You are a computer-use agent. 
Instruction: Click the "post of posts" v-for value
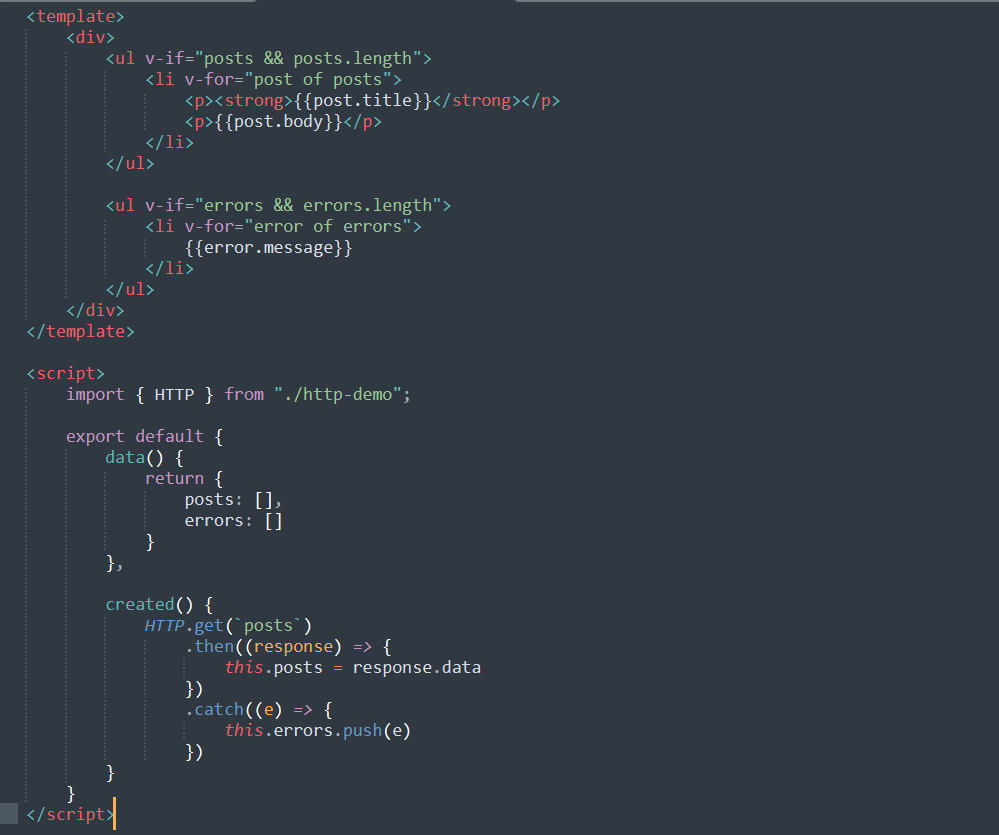tap(318, 80)
